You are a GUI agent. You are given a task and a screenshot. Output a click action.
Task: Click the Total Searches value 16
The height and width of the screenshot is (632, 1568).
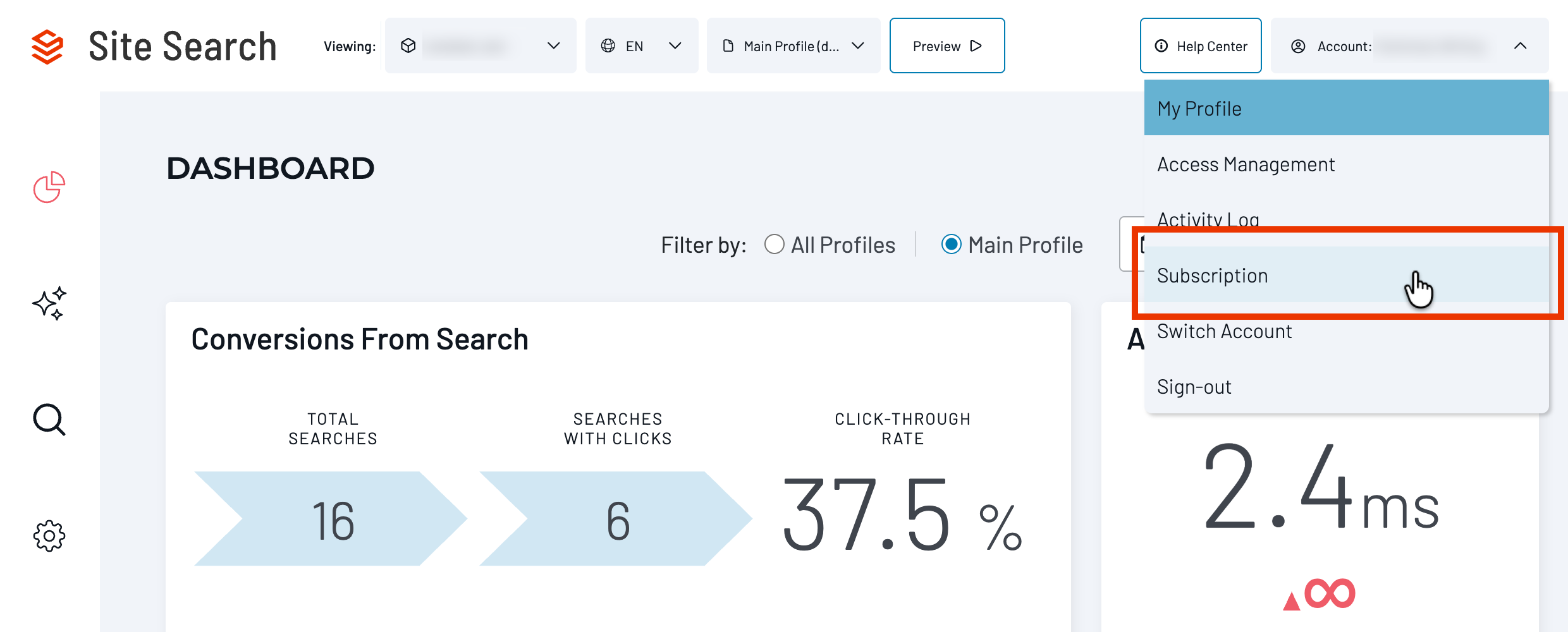(333, 521)
